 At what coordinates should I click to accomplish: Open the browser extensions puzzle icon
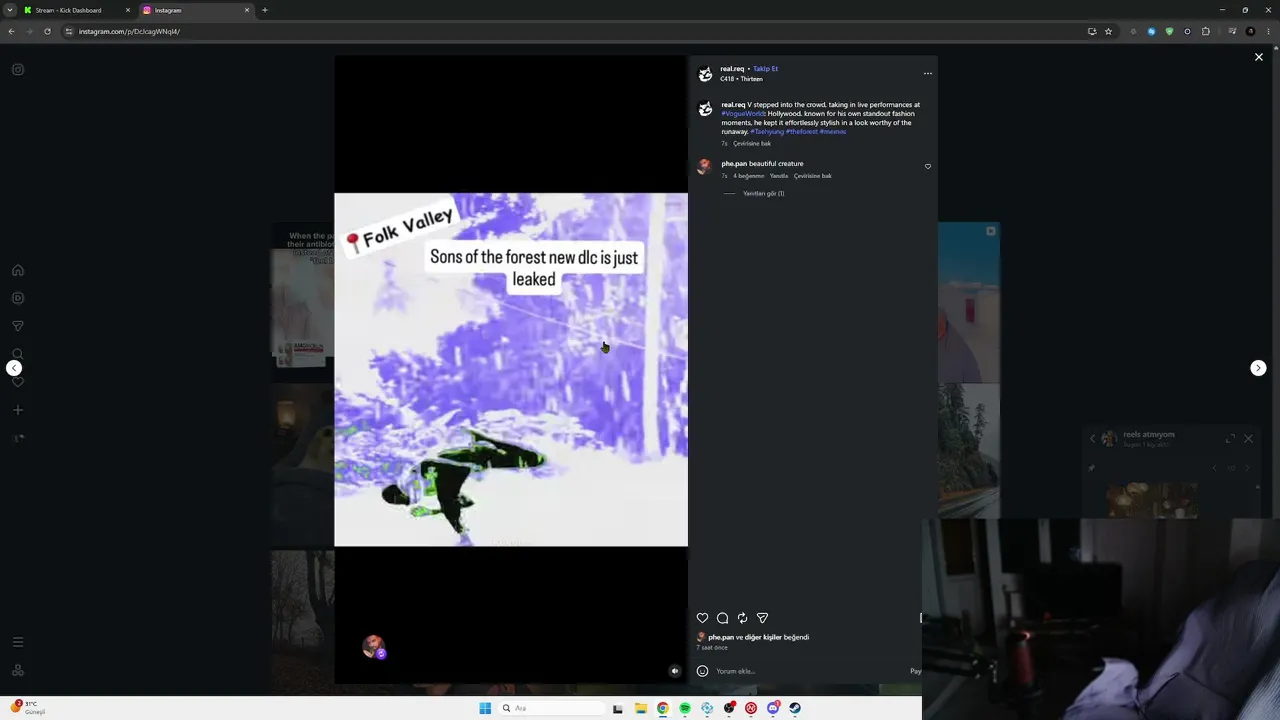[x=1206, y=31]
